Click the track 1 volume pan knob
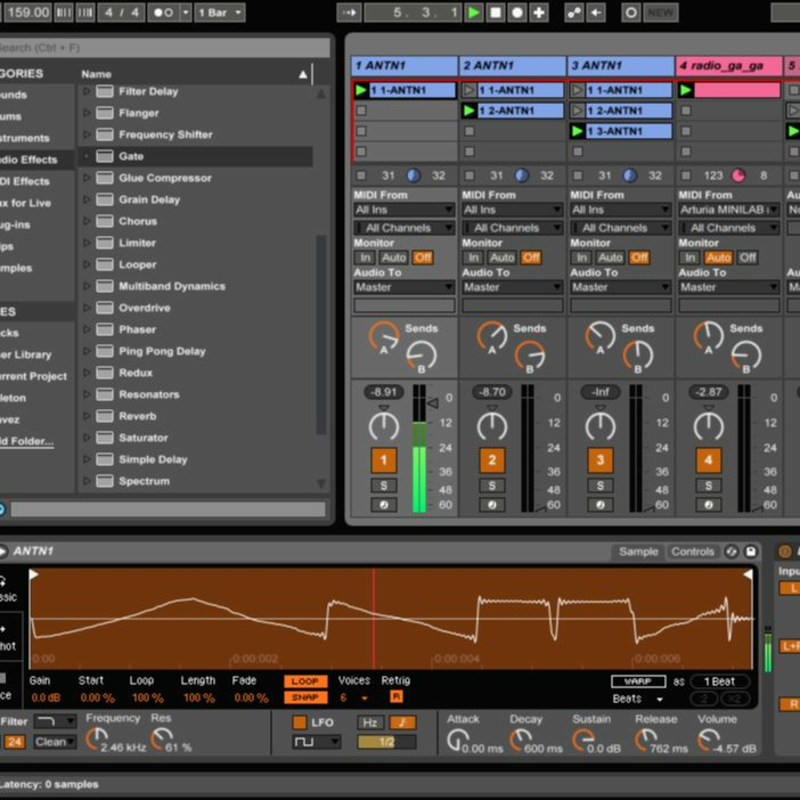 click(x=383, y=426)
